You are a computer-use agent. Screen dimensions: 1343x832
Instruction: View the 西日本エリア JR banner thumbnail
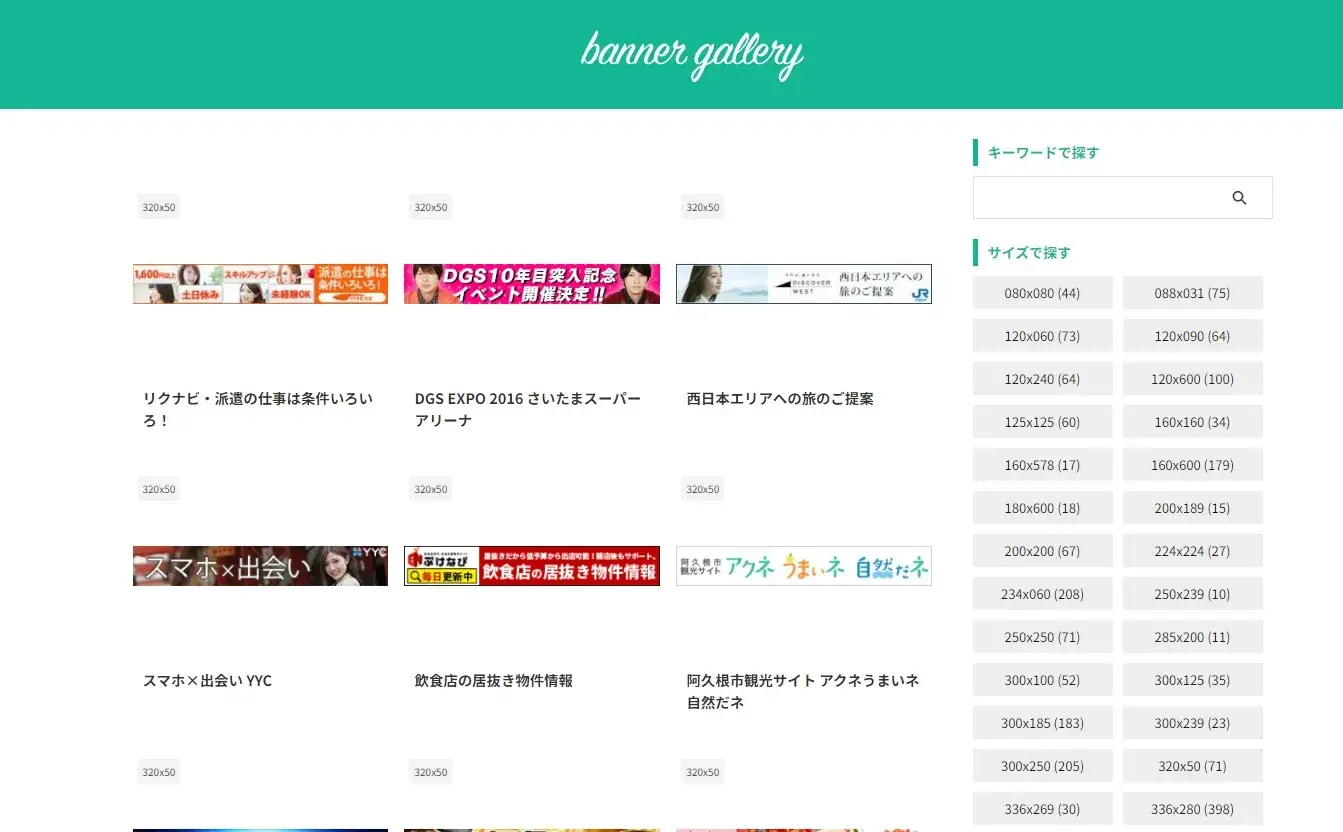pos(803,284)
